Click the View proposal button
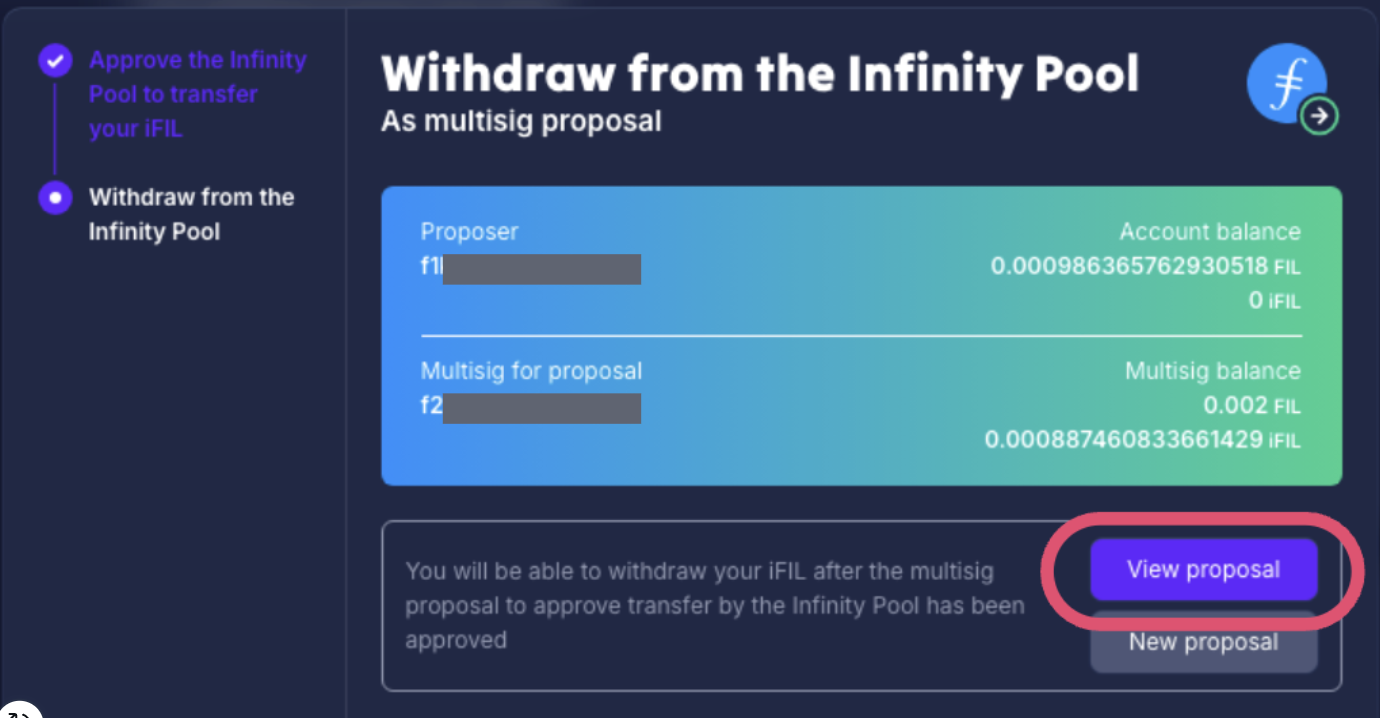The width and height of the screenshot is (1380, 718). 1204,569
